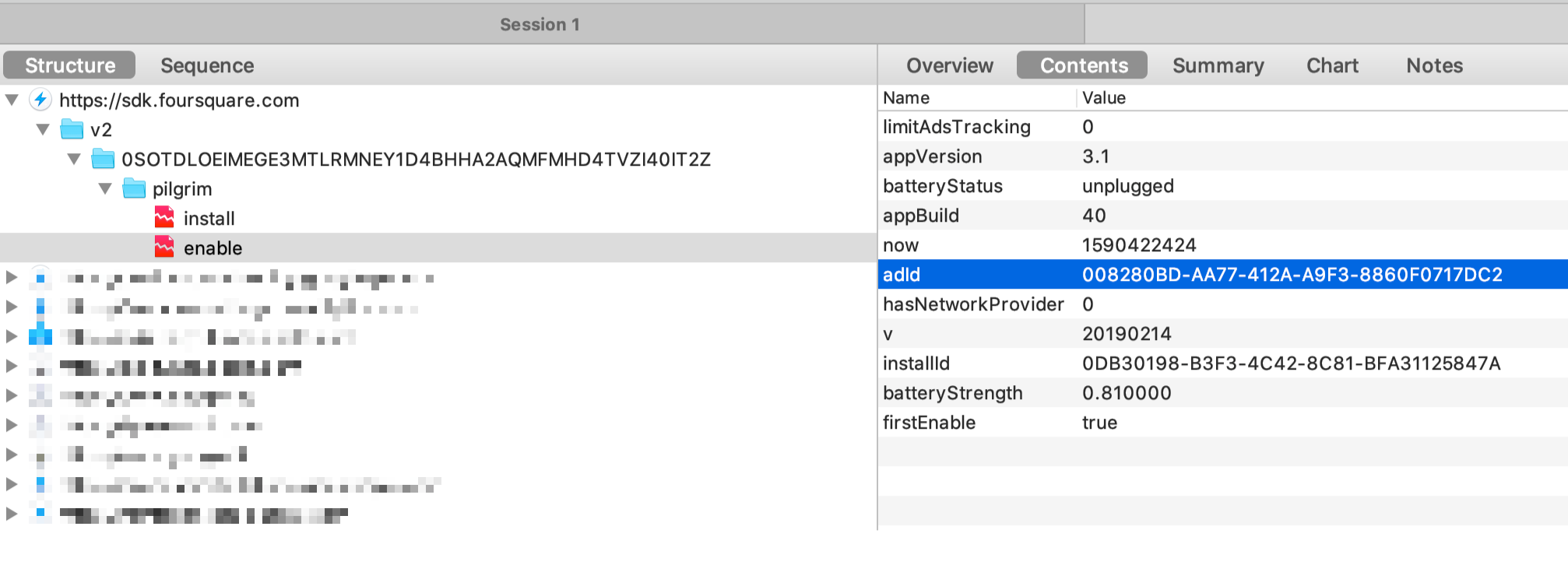Switch to the Chart tab
The image size is (1568, 565).
[x=1332, y=65]
